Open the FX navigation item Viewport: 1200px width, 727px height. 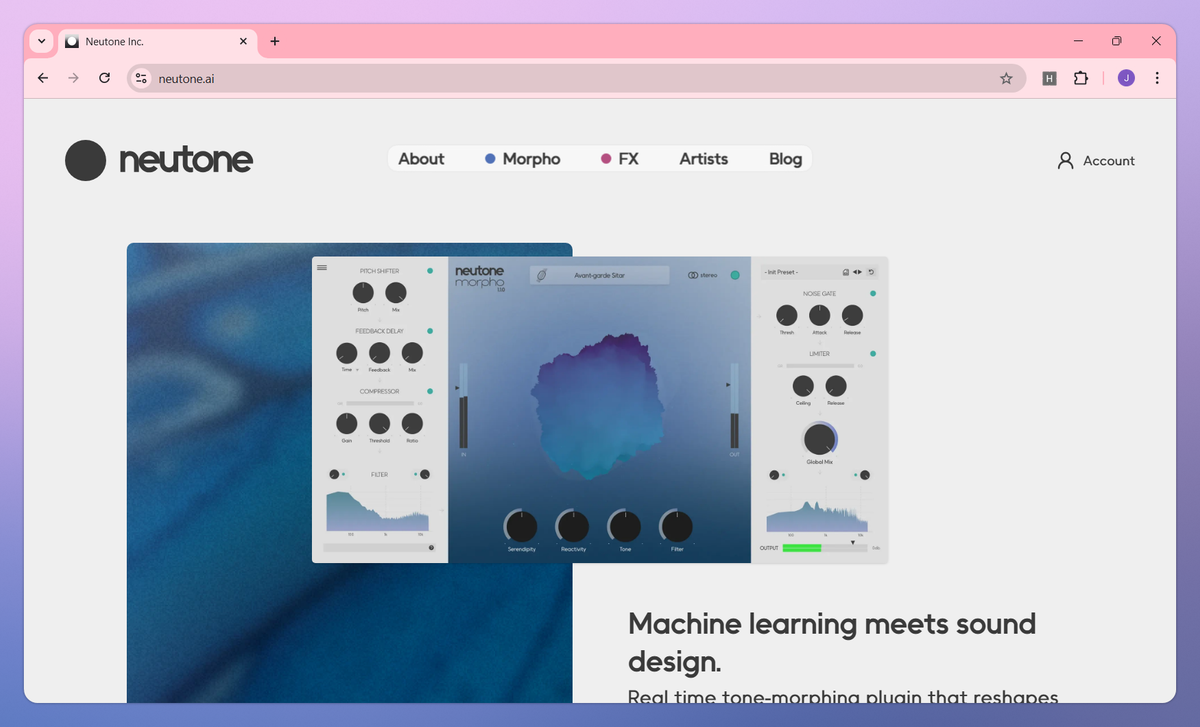pos(619,159)
